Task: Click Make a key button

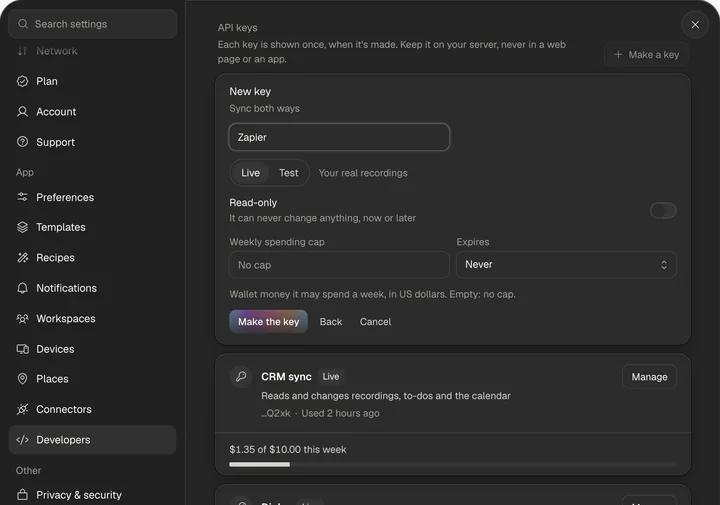Action: pyautogui.click(x=646, y=55)
